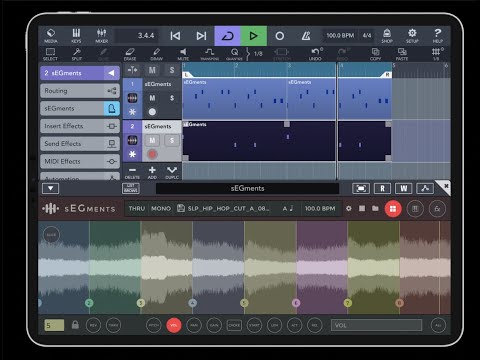Open the tempo setting showing 100.0 BPM

(x=340, y=35)
